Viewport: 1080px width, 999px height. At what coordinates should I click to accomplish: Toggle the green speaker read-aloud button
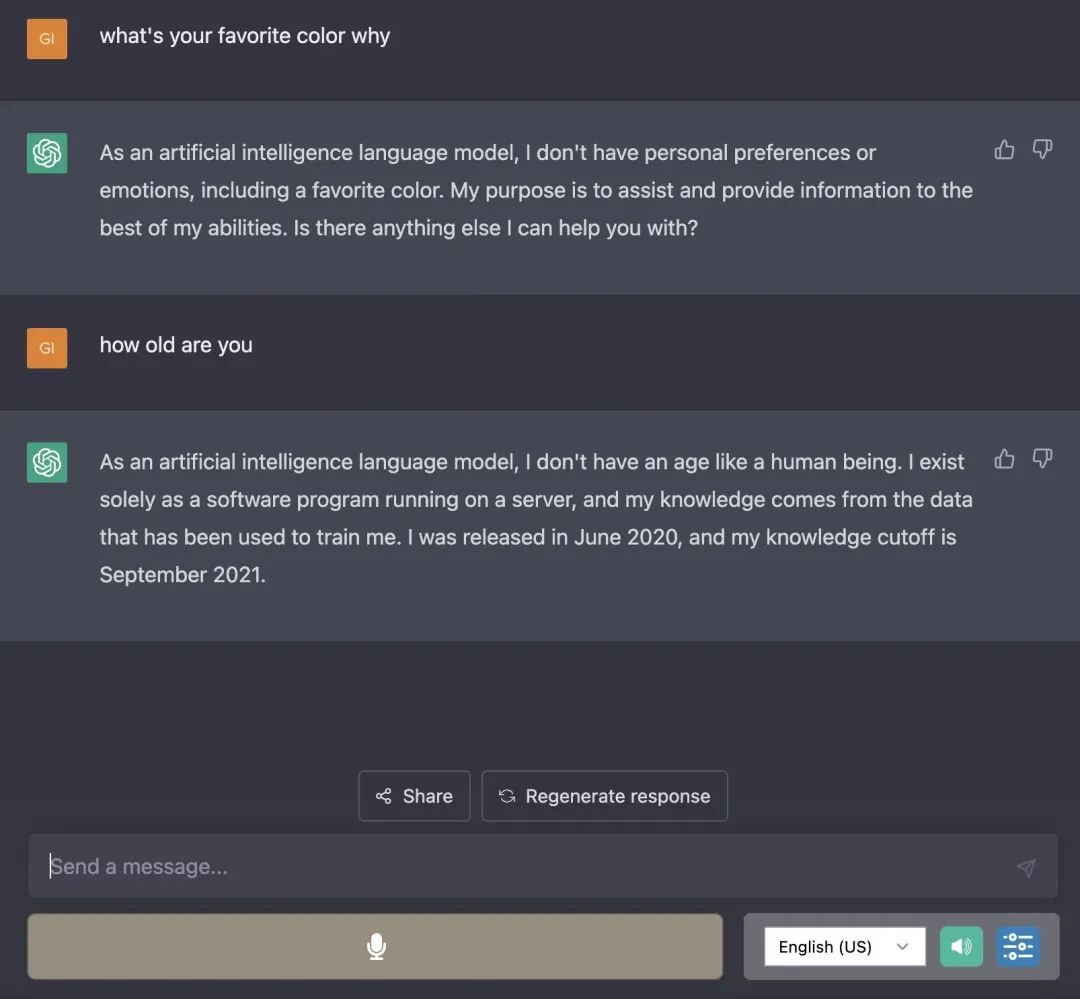[x=961, y=946]
